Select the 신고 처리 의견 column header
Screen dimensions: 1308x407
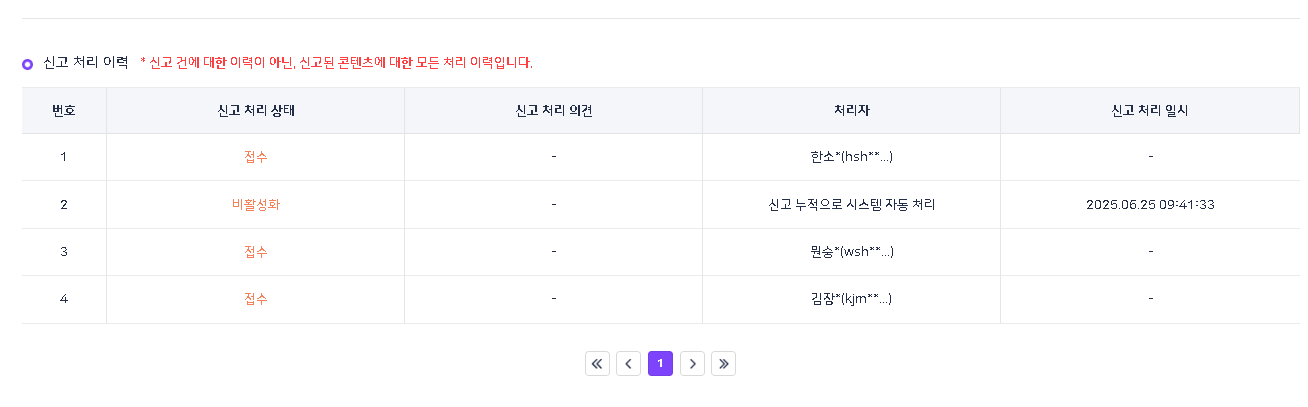[x=553, y=110]
